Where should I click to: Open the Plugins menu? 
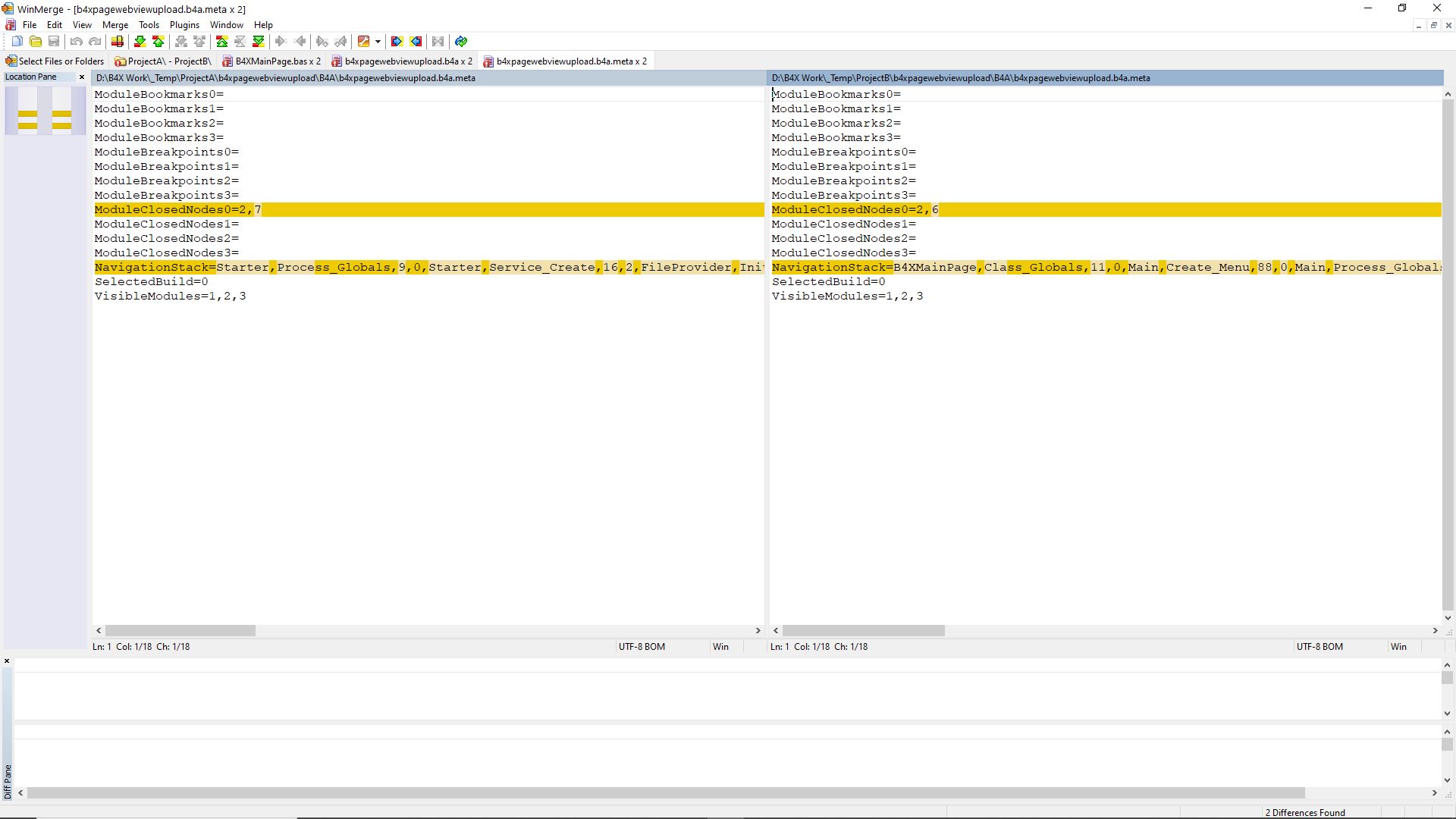(184, 25)
